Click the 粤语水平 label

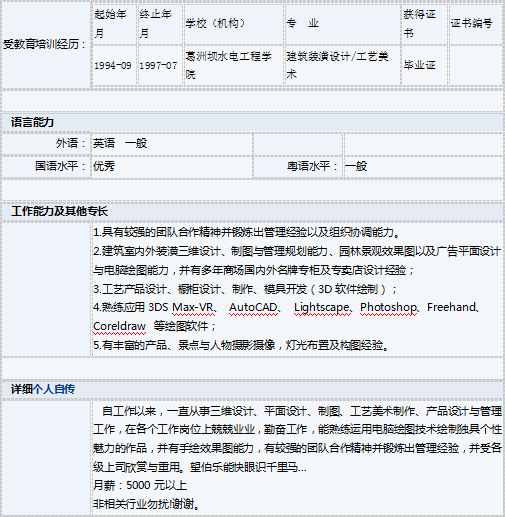(x=312, y=166)
